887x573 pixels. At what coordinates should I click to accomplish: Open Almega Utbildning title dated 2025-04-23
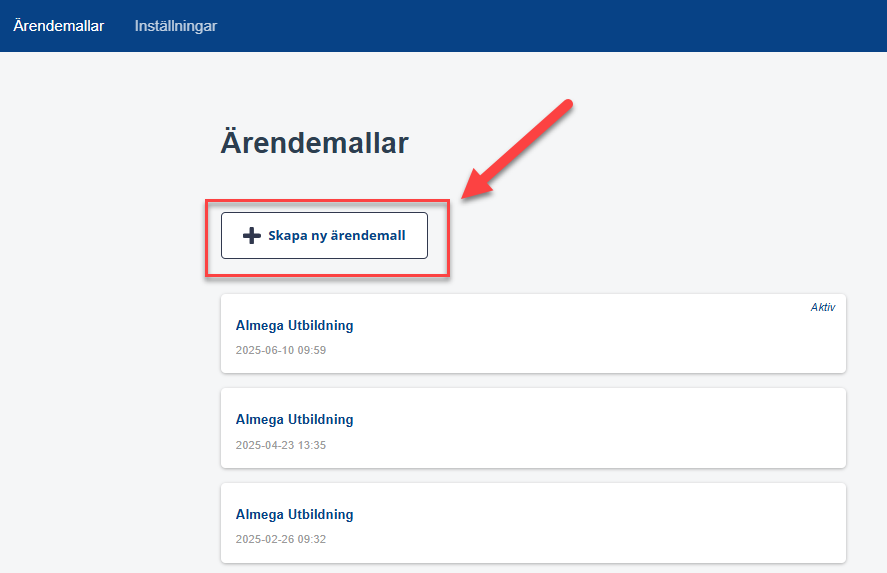tap(294, 419)
